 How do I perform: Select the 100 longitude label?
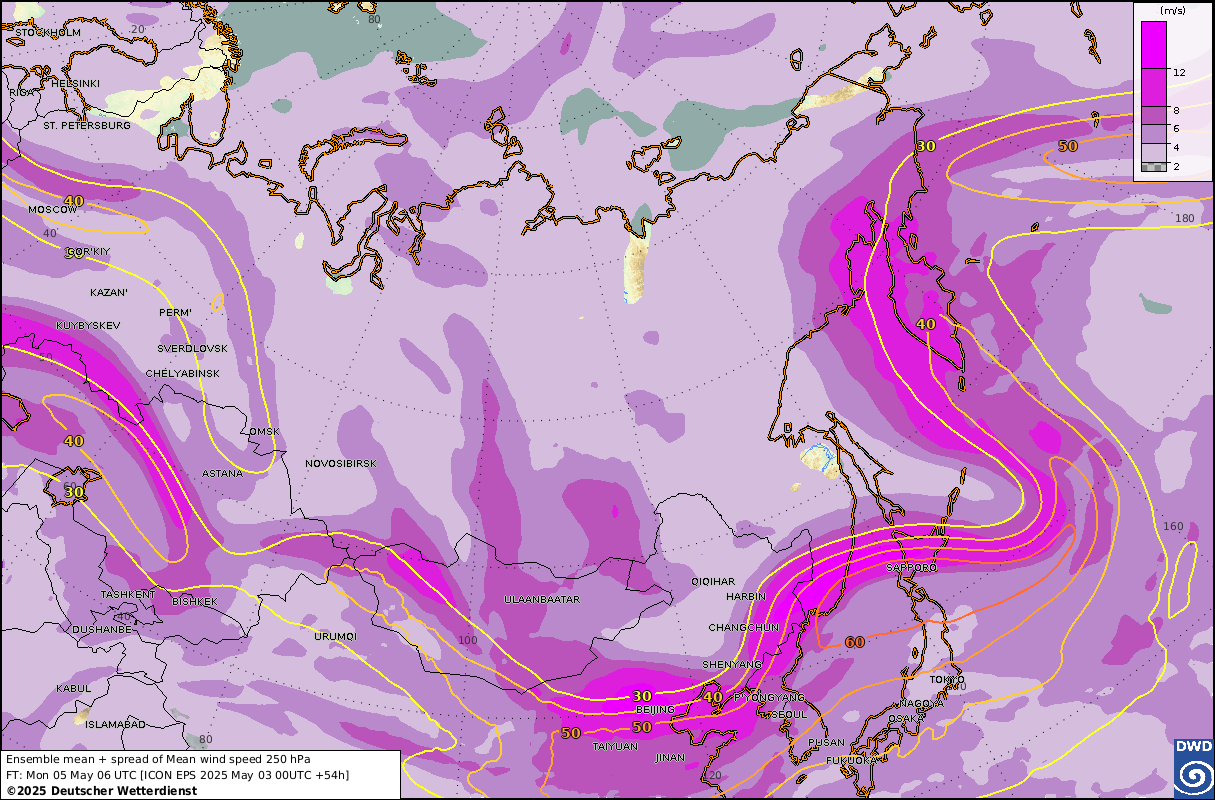pos(467,641)
